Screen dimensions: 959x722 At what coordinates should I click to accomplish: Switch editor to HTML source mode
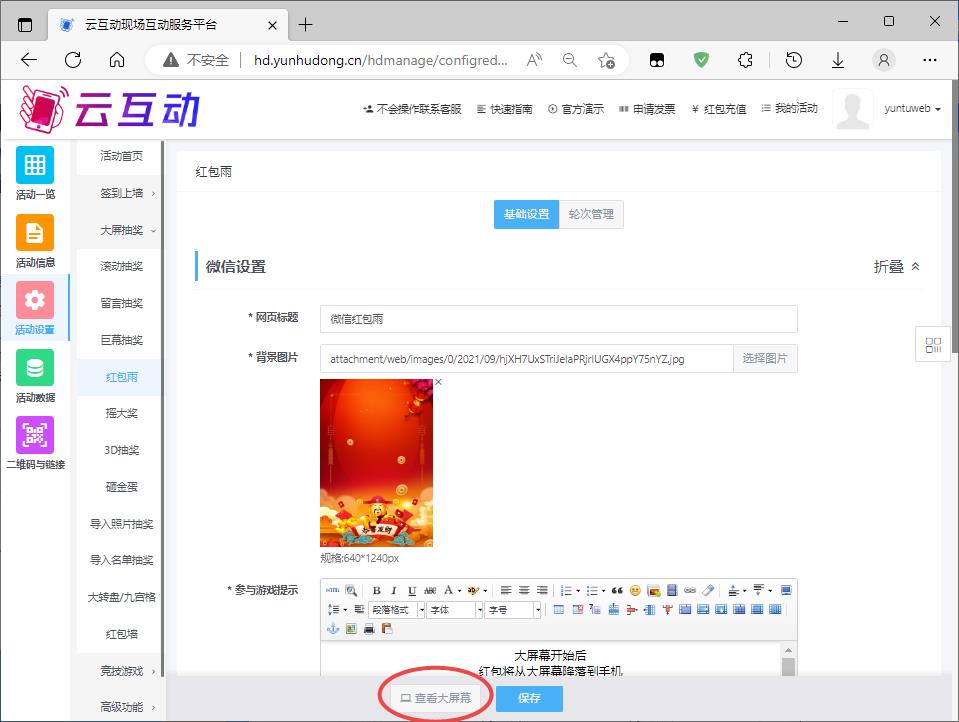(x=332, y=590)
